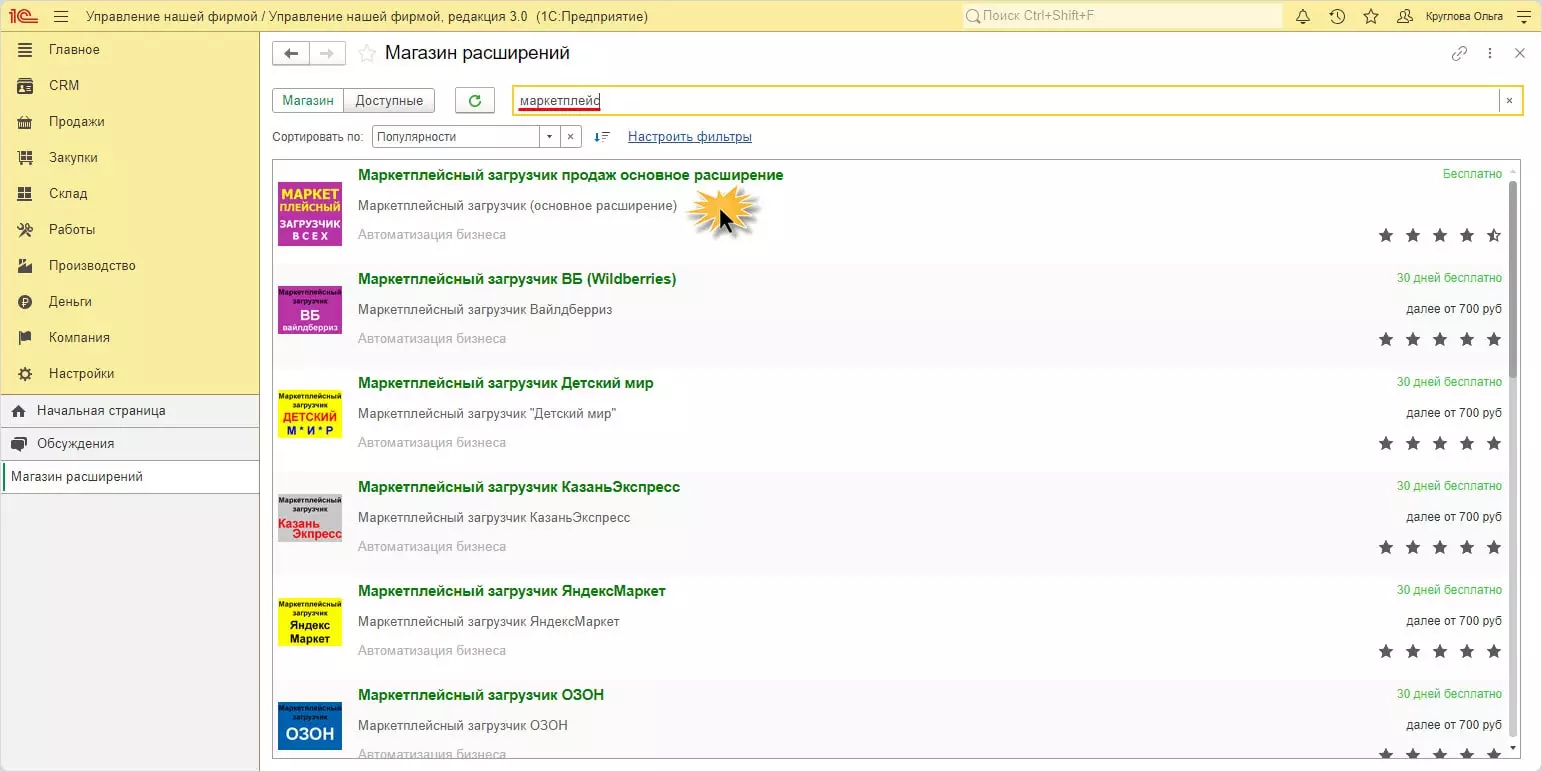
Task: Open the Работы section
Action: [129, 230]
